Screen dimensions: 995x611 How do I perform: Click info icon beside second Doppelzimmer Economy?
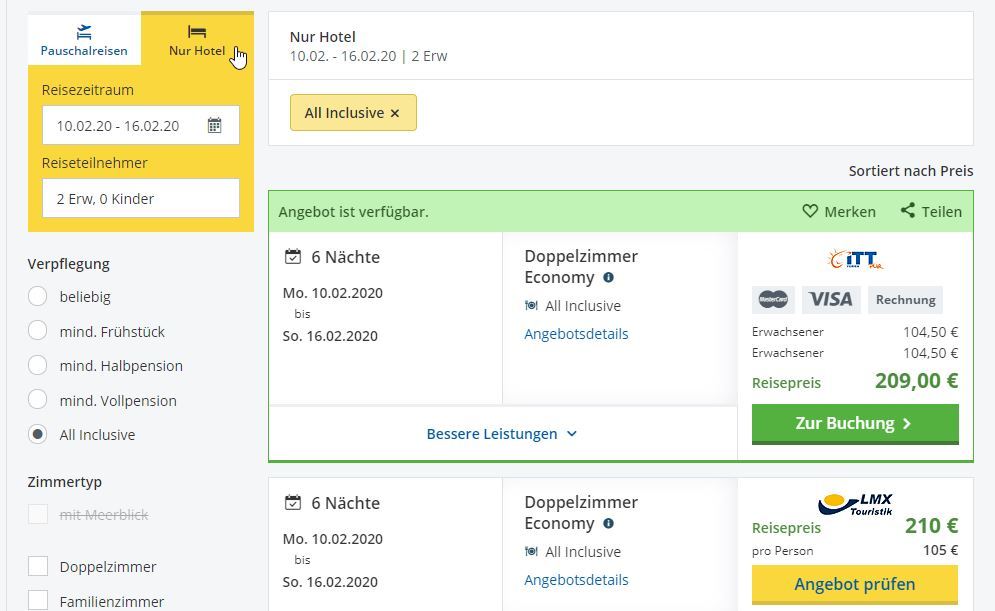608,524
